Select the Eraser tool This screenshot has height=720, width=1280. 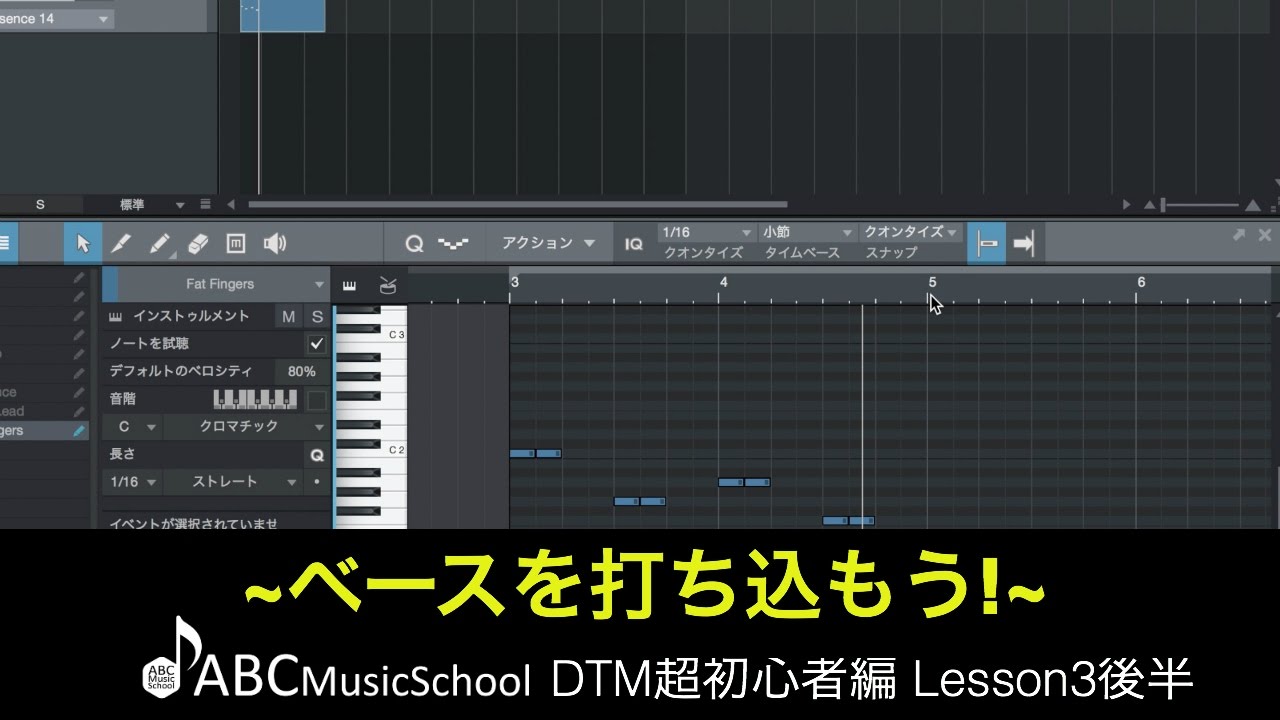[x=198, y=243]
